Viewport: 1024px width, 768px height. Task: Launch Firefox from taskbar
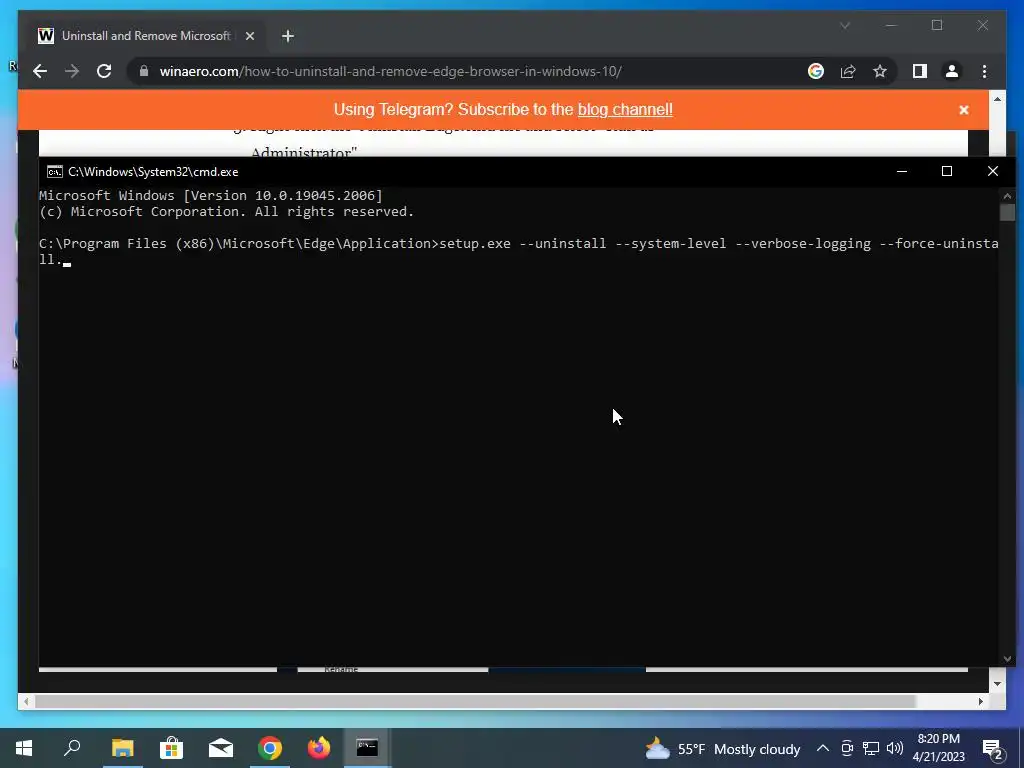(319, 748)
